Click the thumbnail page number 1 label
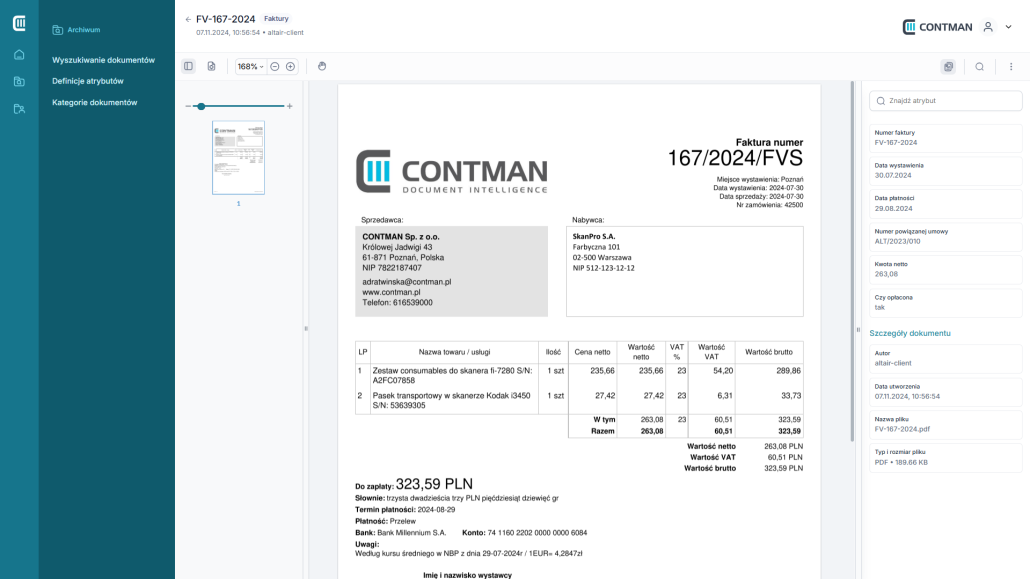 [238, 204]
